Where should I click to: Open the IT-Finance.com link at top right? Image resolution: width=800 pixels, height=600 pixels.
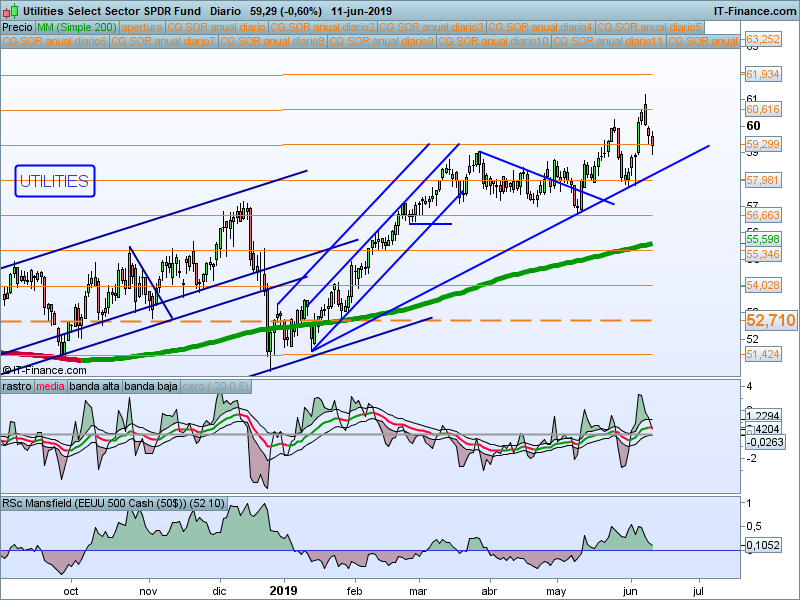point(755,11)
